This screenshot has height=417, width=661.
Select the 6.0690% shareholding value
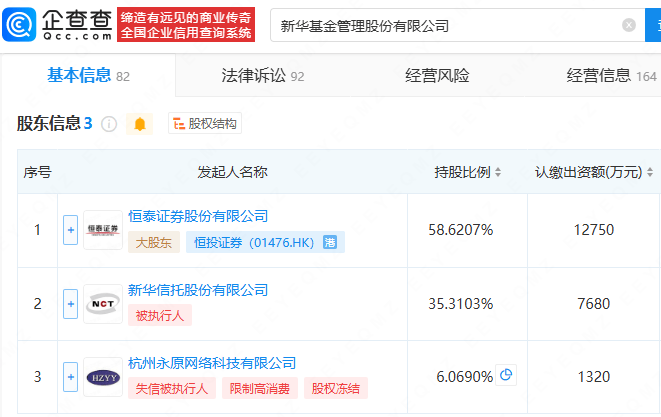point(465,377)
